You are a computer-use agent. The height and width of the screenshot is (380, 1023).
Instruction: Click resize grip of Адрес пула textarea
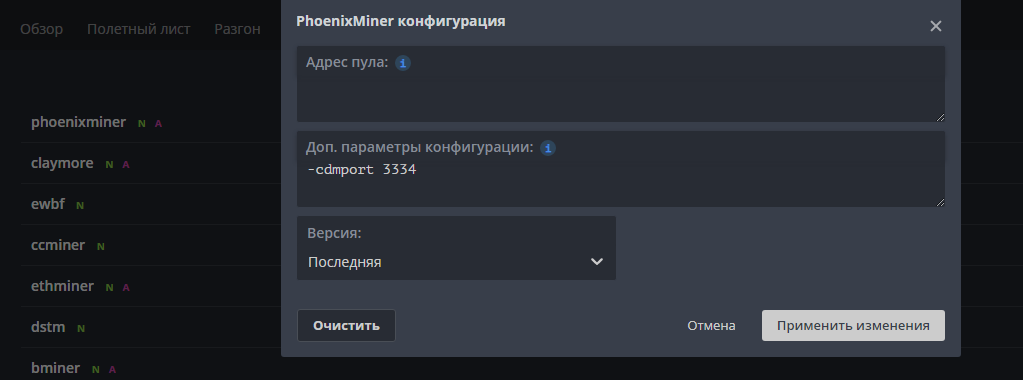[x=939, y=117]
